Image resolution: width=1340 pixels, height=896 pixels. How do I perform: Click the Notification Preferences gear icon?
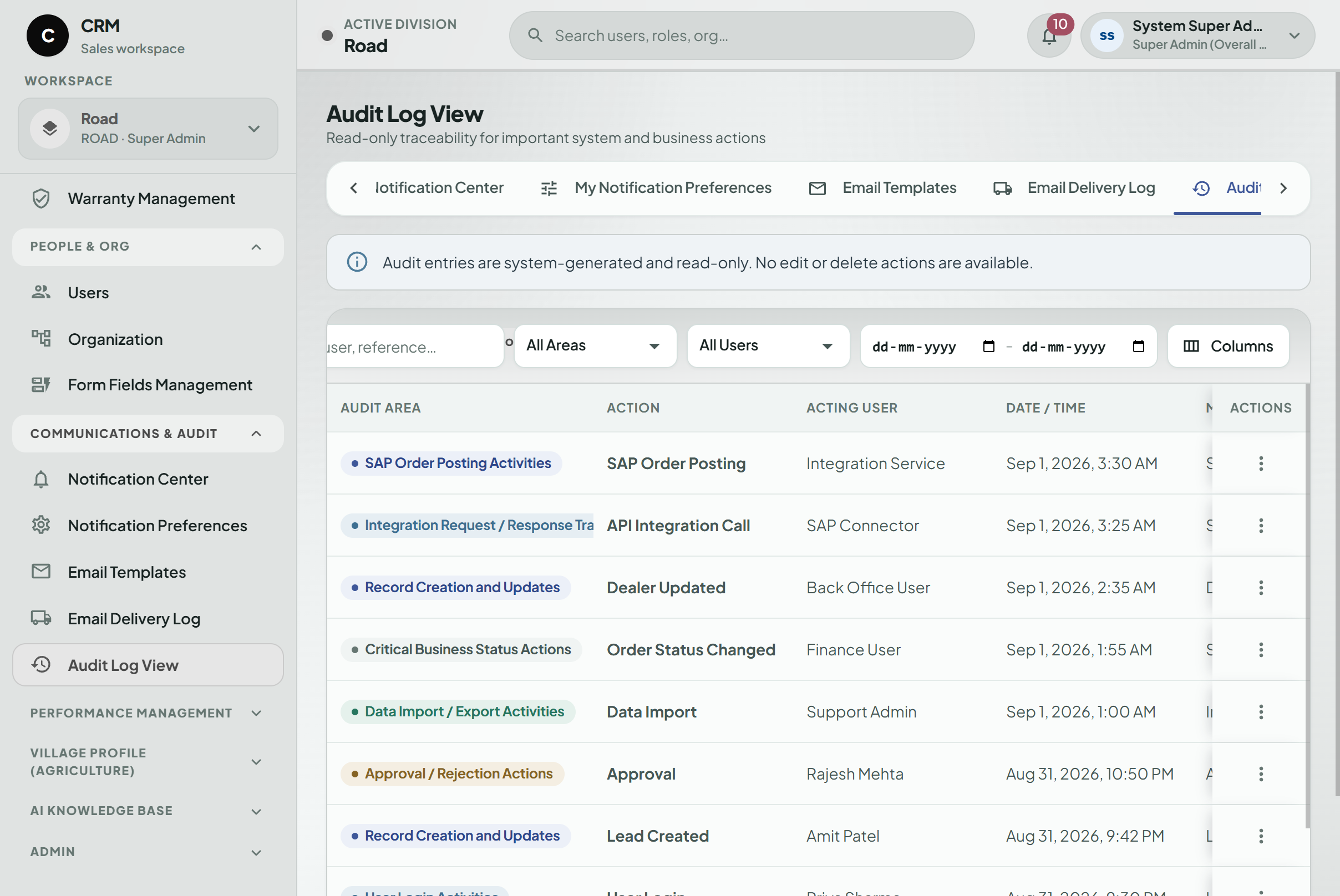pos(40,525)
